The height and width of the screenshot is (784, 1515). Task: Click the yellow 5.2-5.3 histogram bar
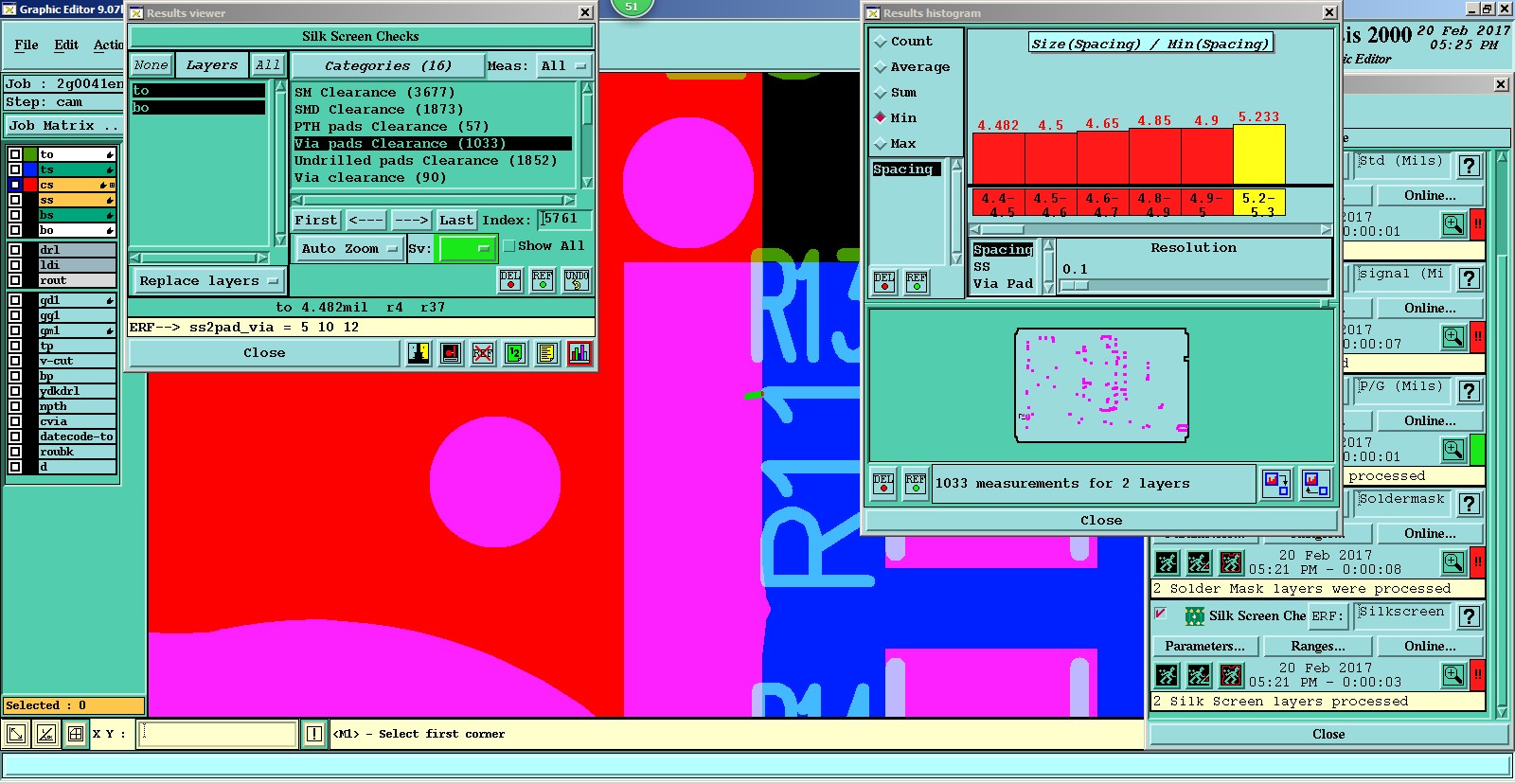1259,155
